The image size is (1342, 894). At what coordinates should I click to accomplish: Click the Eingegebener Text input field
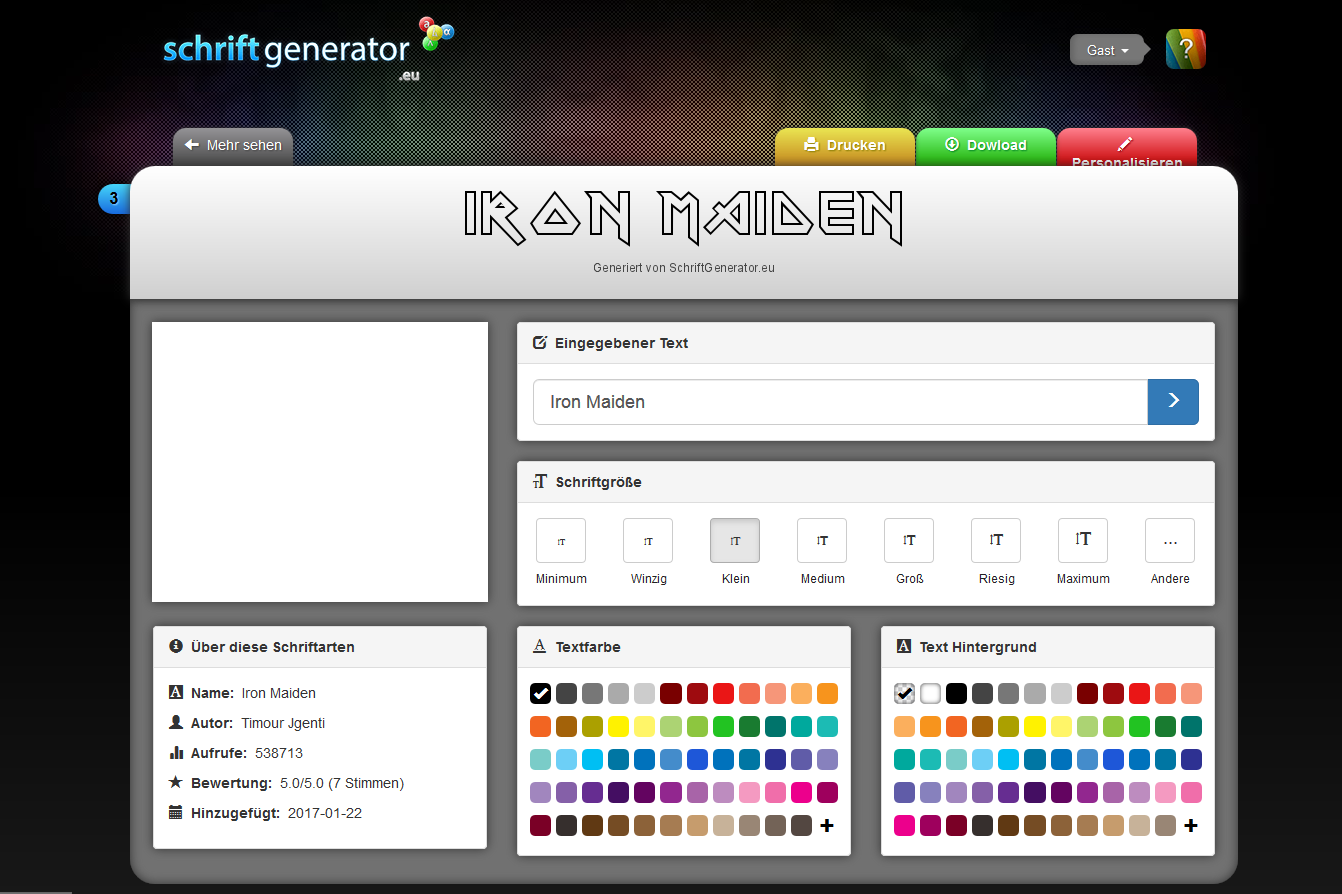click(840, 402)
